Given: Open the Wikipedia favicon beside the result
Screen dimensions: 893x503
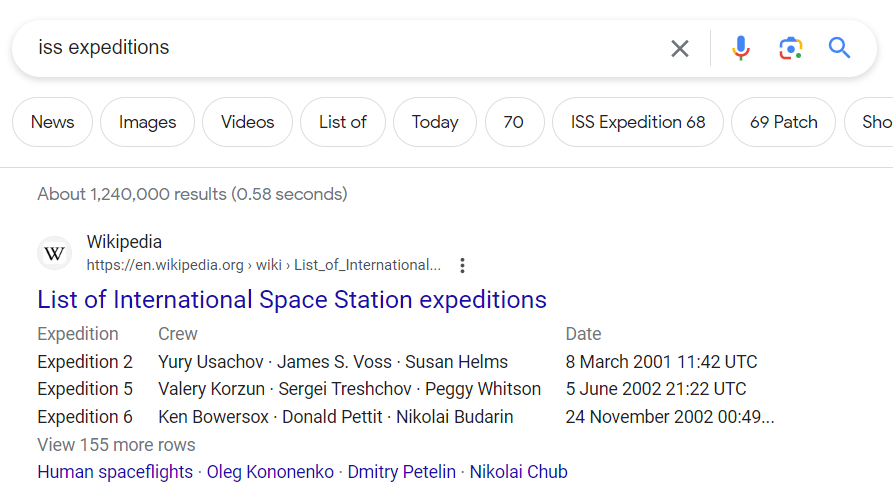Looking at the screenshot, I should [x=55, y=253].
